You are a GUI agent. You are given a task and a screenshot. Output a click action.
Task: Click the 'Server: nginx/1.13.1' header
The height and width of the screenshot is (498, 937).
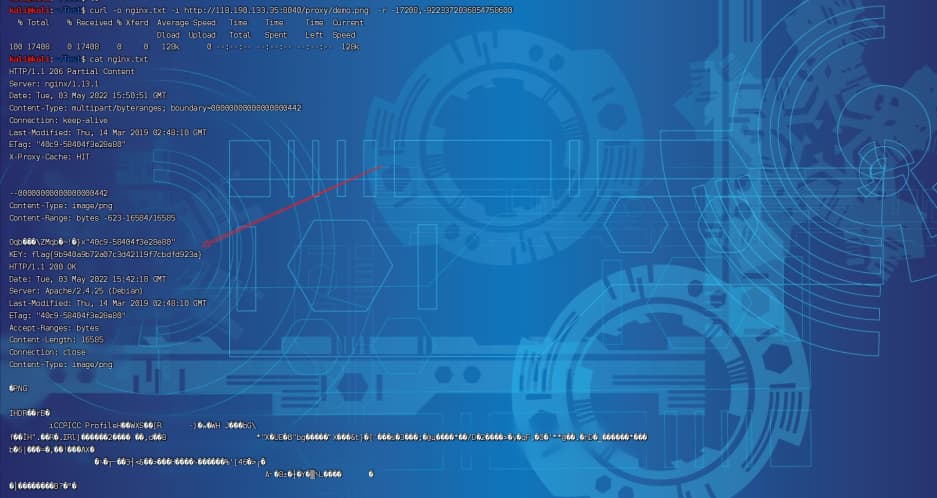[x=54, y=84]
